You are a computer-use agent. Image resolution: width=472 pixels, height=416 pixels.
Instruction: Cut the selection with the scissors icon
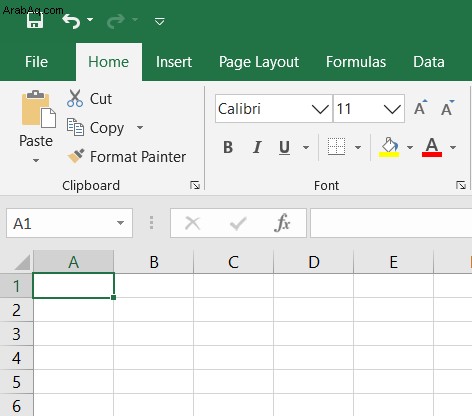click(75, 98)
